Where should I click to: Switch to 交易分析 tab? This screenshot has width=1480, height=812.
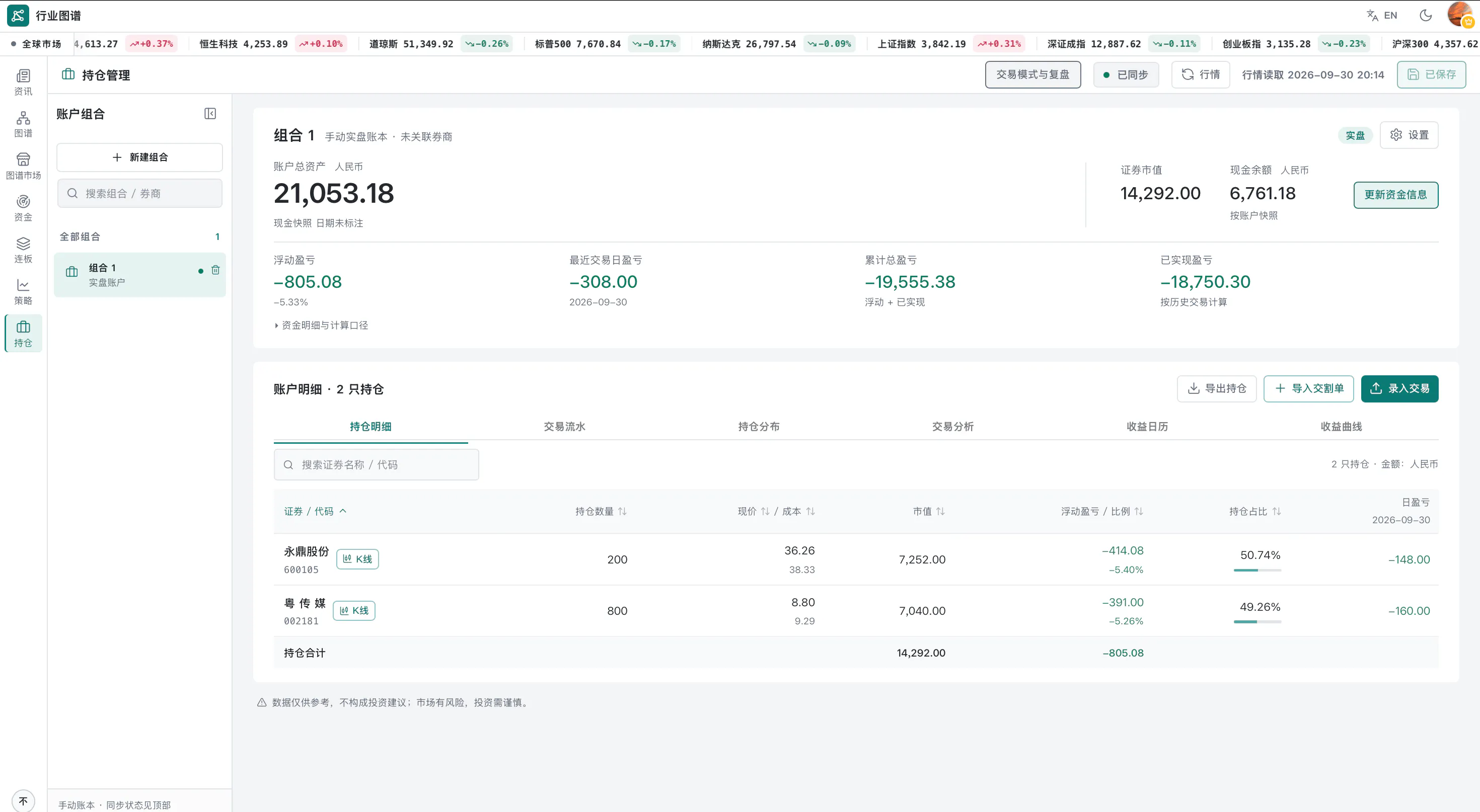(952, 426)
